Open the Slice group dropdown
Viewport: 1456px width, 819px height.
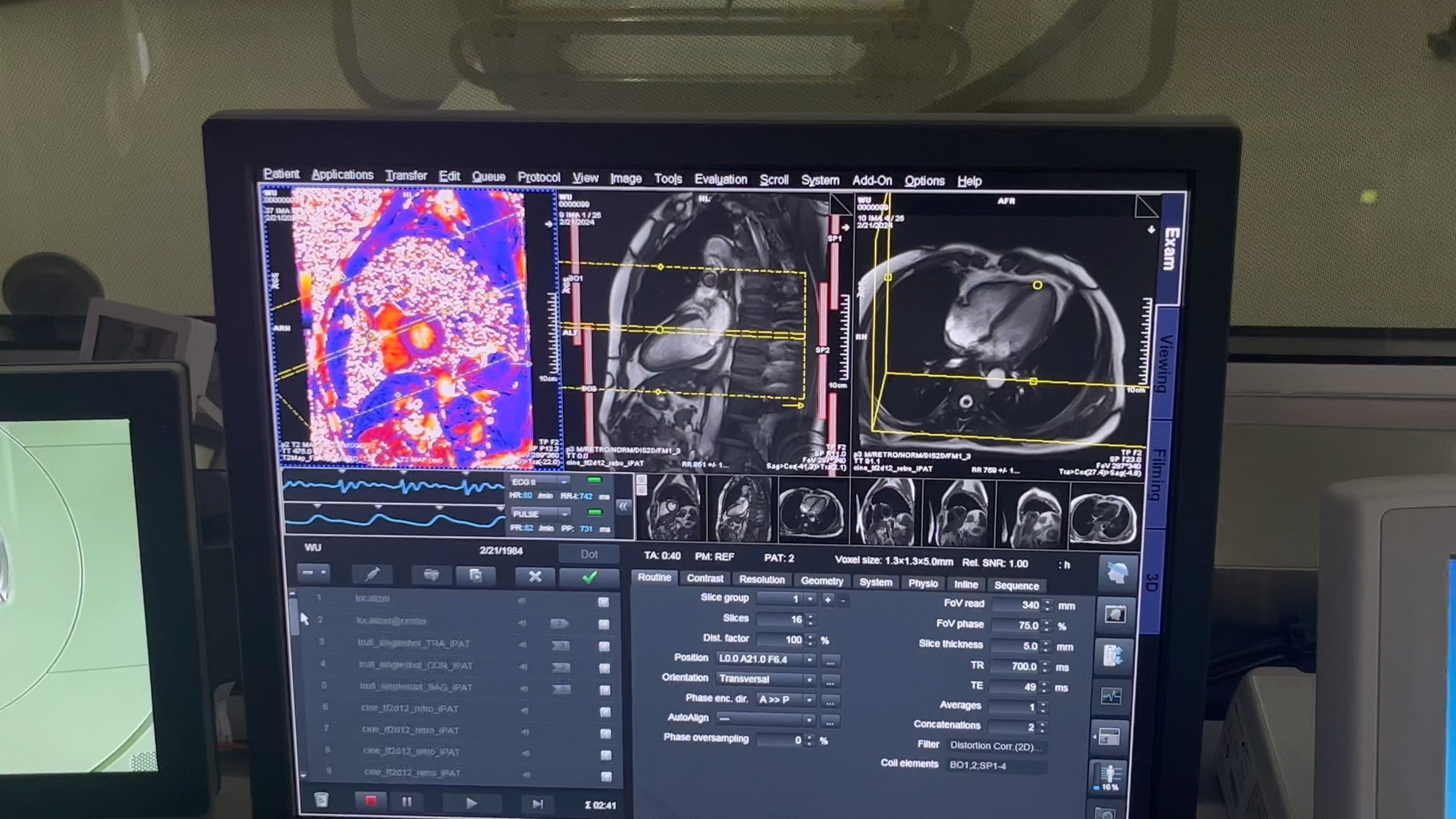(787, 599)
